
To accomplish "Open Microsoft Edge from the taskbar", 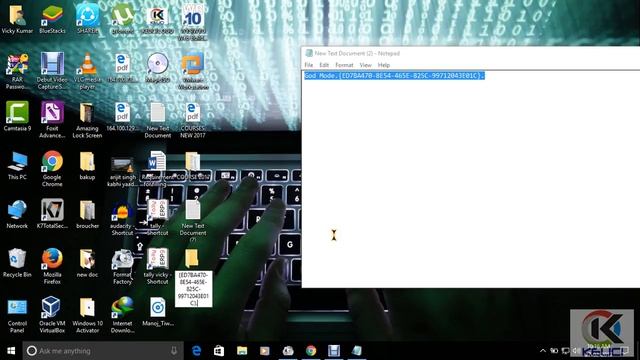I will [196, 351].
